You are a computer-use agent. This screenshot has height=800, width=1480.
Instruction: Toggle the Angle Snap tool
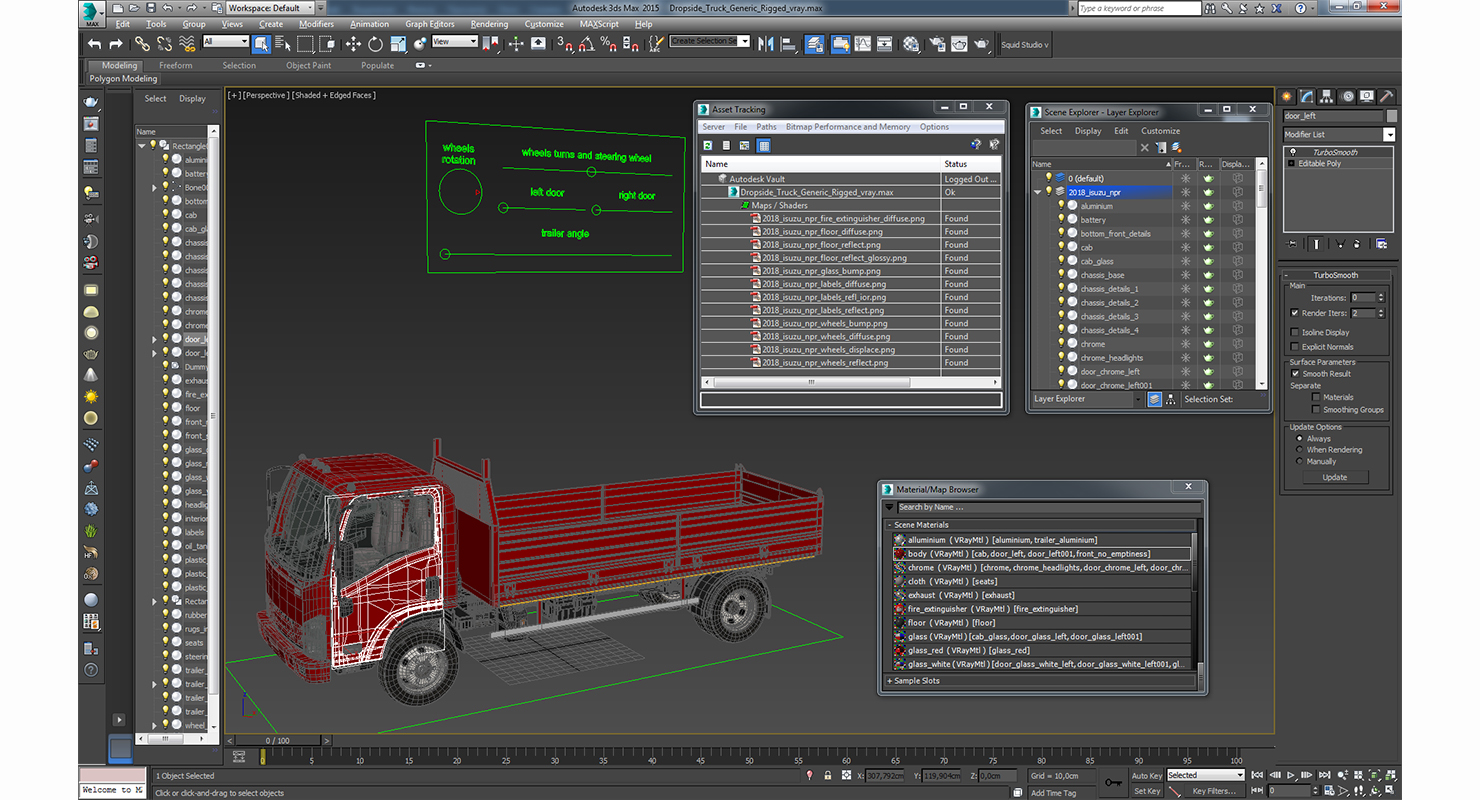[586, 44]
